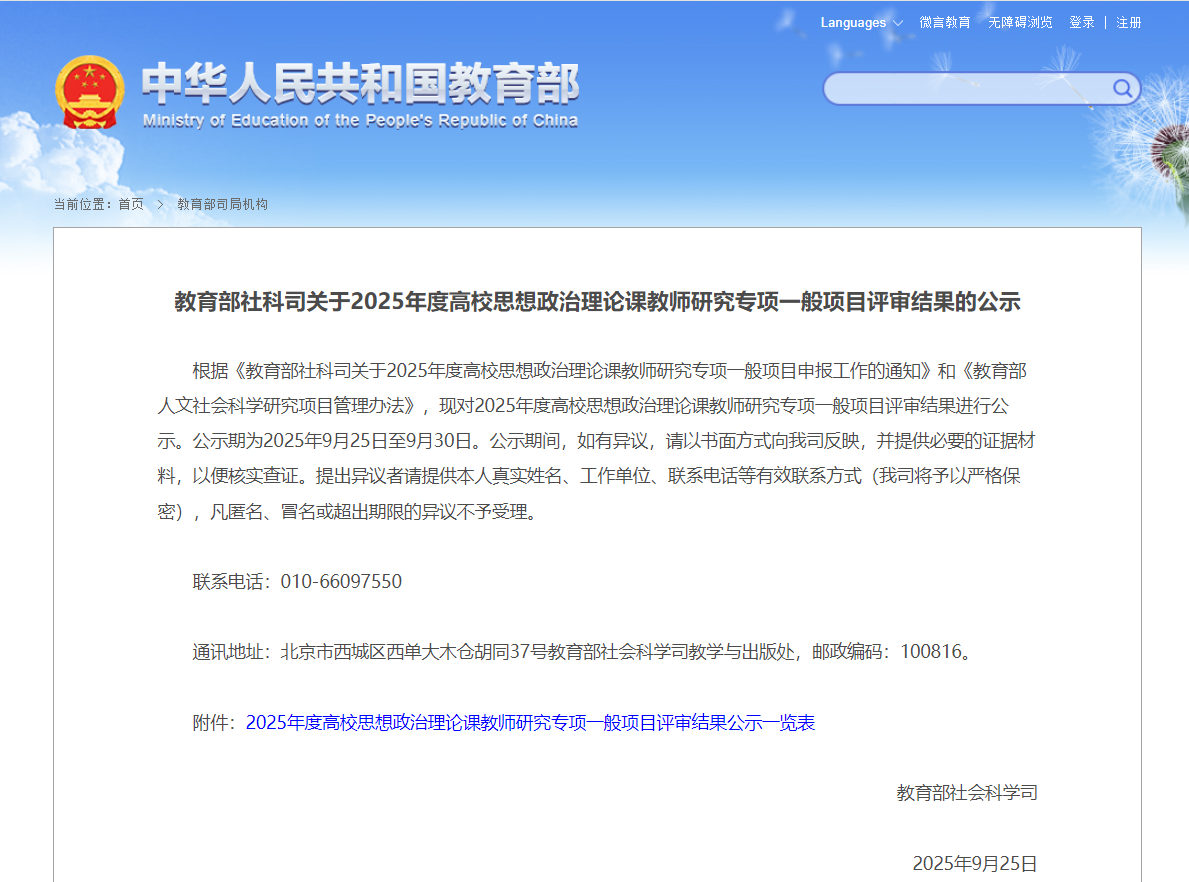Go to 首页 in the breadcrumb
Image resolution: width=1189 pixels, height=882 pixels.
(x=131, y=204)
